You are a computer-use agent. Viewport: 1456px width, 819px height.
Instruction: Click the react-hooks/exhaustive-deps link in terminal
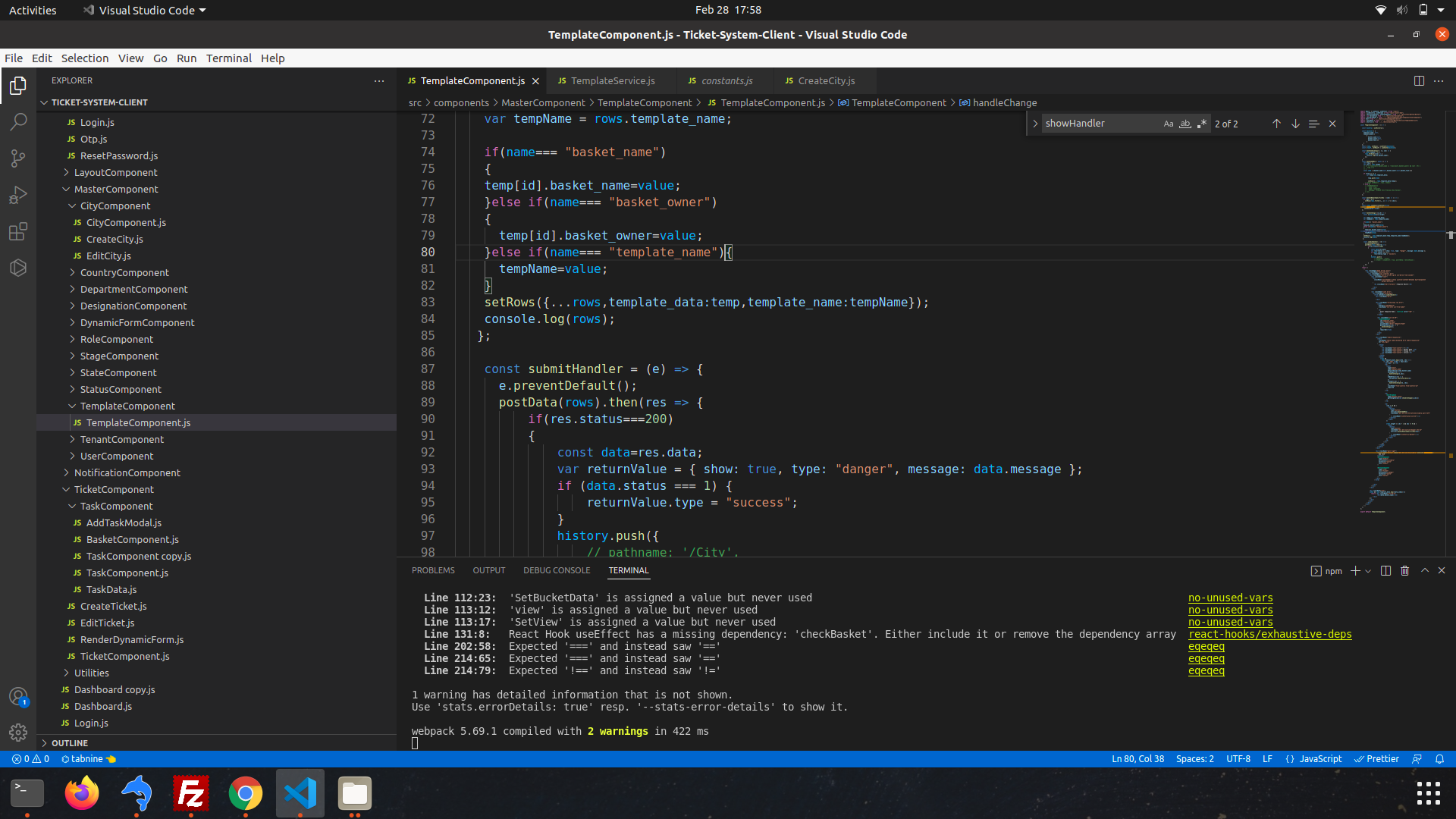click(x=1270, y=635)
